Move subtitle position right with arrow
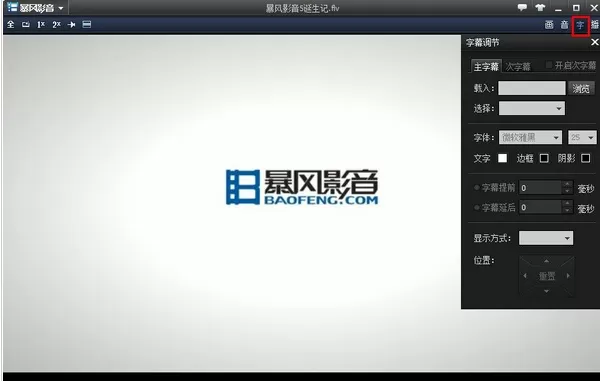 pyautogui.click(x=568, y=275)
